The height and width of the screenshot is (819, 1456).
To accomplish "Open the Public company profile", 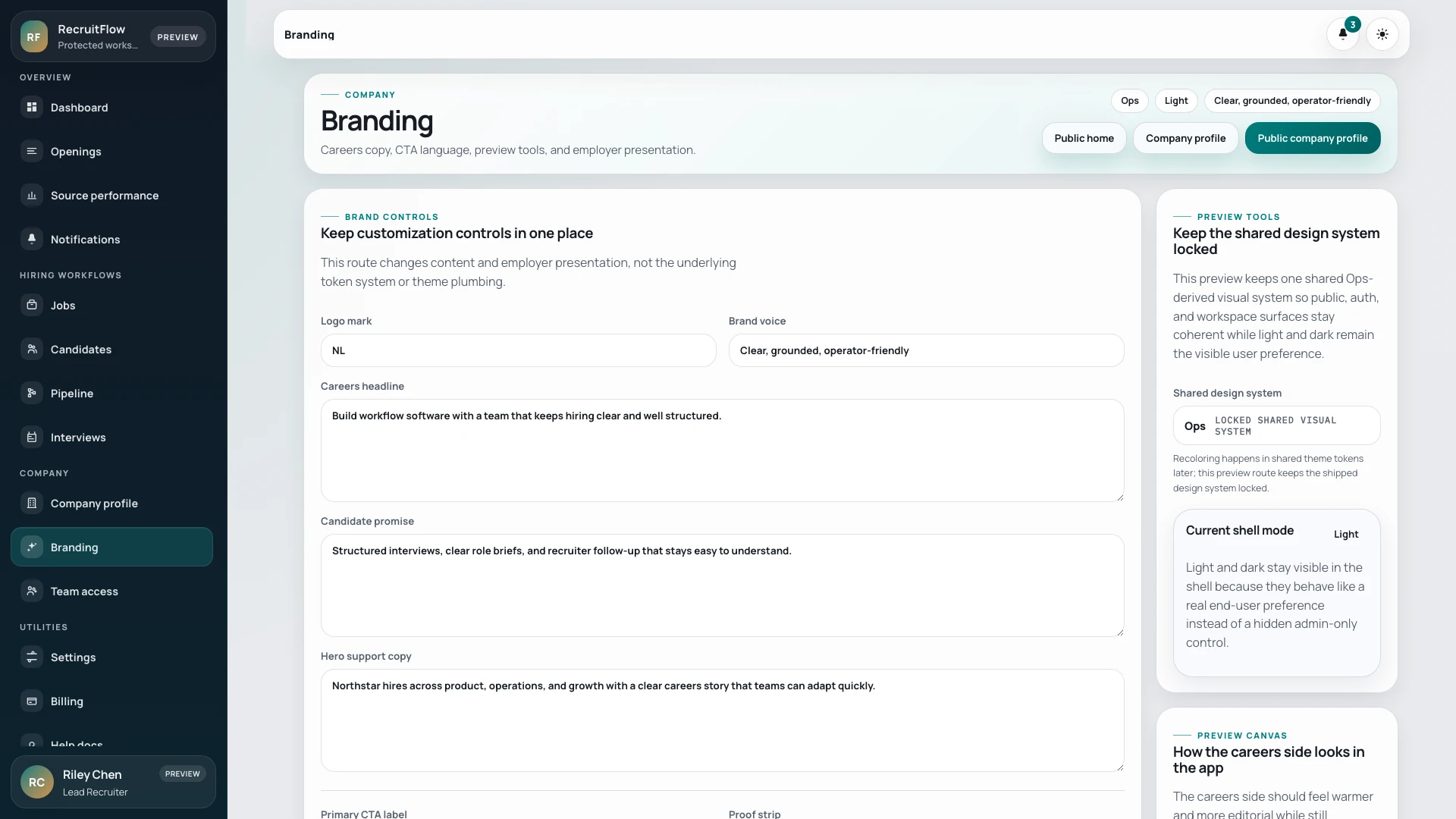I will (x=1312, y=138).
